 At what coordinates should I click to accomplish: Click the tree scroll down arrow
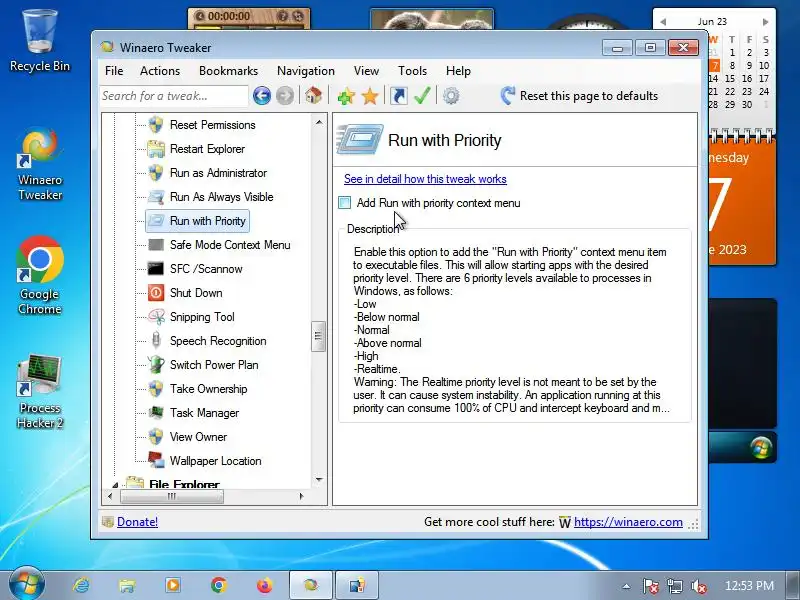pyautogui.click(x=319, y=480)
